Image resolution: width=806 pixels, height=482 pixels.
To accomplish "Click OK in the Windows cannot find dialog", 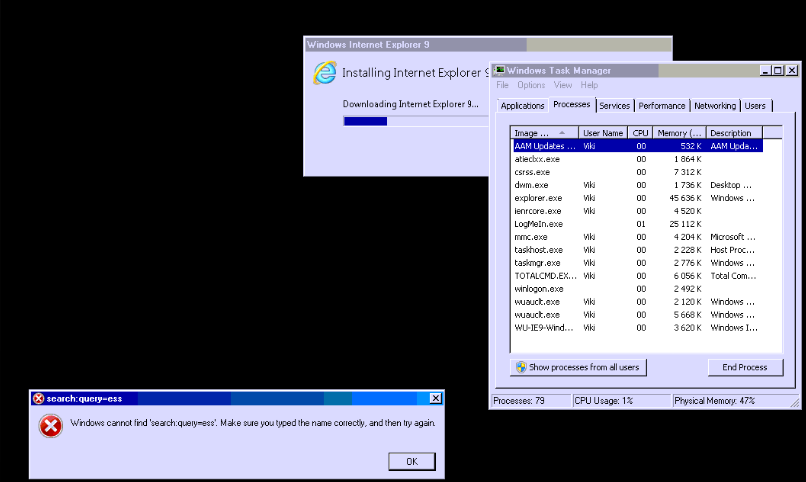I will click(x=412, y=461).
